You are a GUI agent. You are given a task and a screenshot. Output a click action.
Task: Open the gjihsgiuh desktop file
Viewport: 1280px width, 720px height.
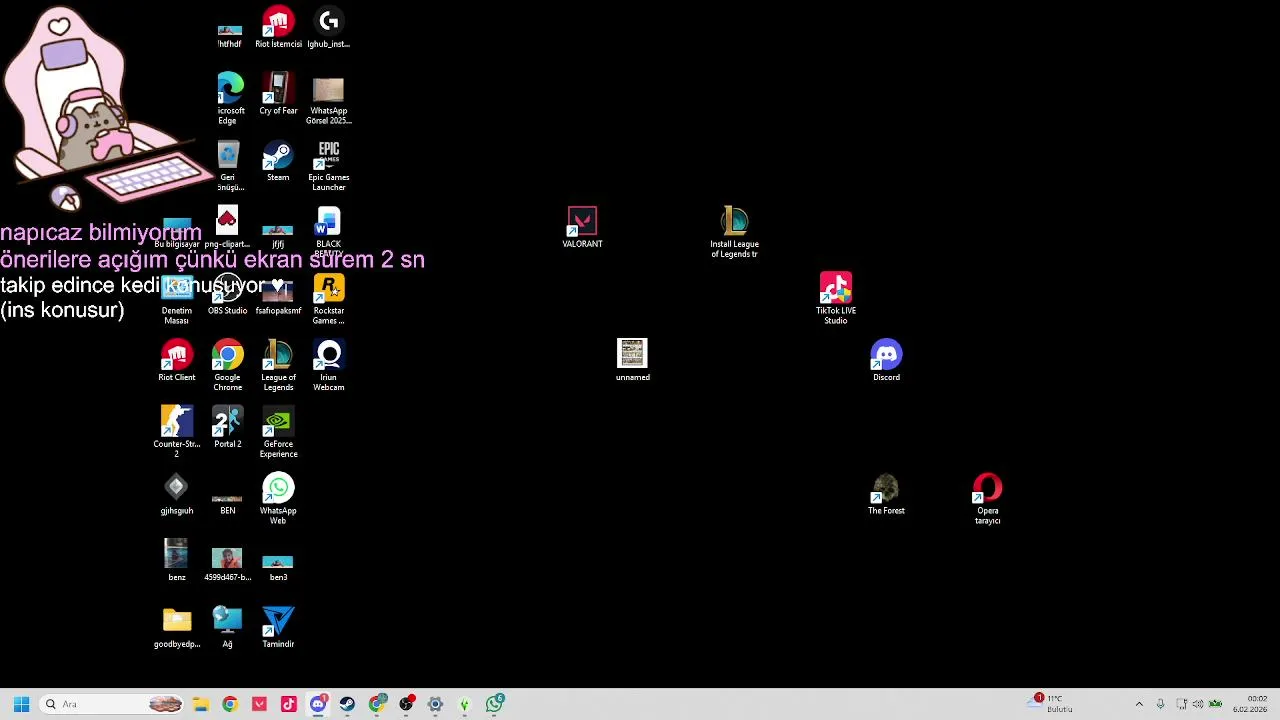177,495
